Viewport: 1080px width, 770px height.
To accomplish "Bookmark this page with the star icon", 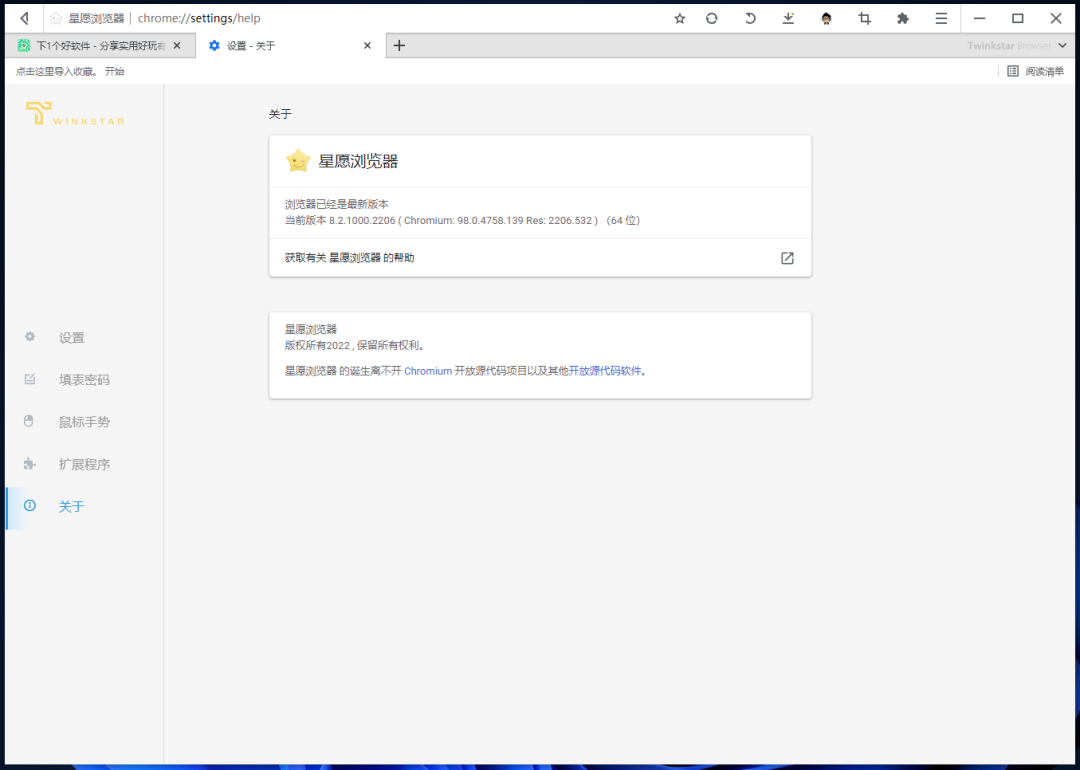I will [x=679, y=18].
